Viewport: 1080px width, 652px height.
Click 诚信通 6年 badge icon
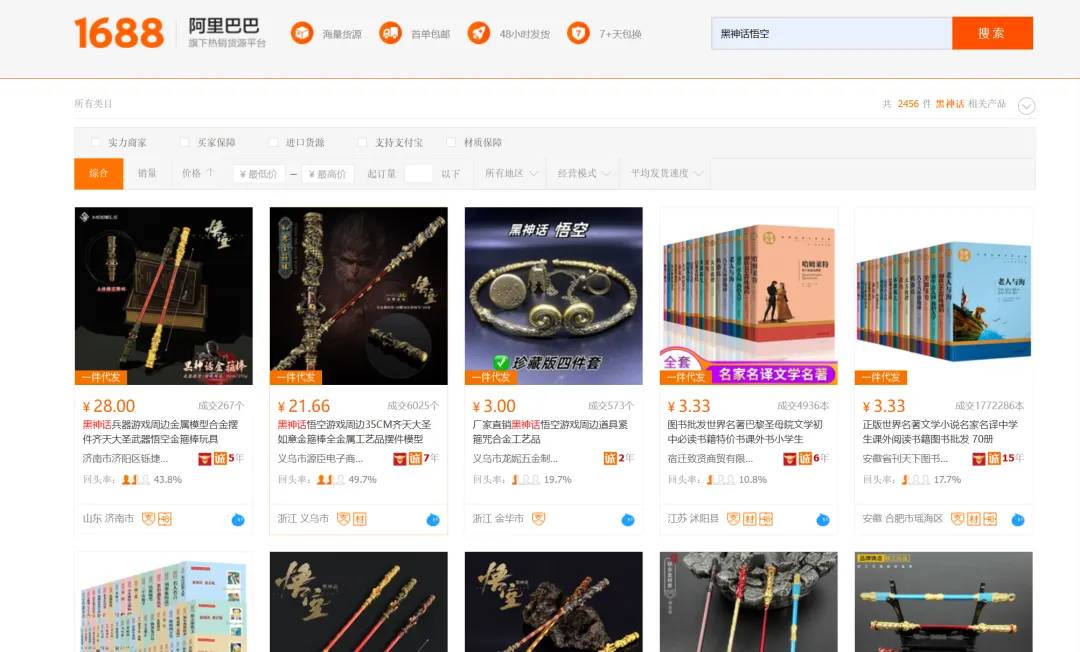tap(805, 459)
